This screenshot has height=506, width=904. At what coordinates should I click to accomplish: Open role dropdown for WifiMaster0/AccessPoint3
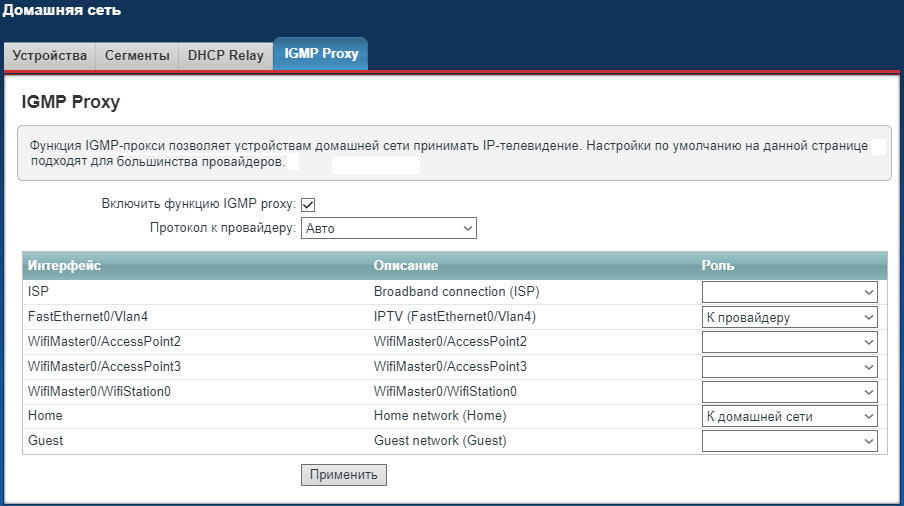789,367
